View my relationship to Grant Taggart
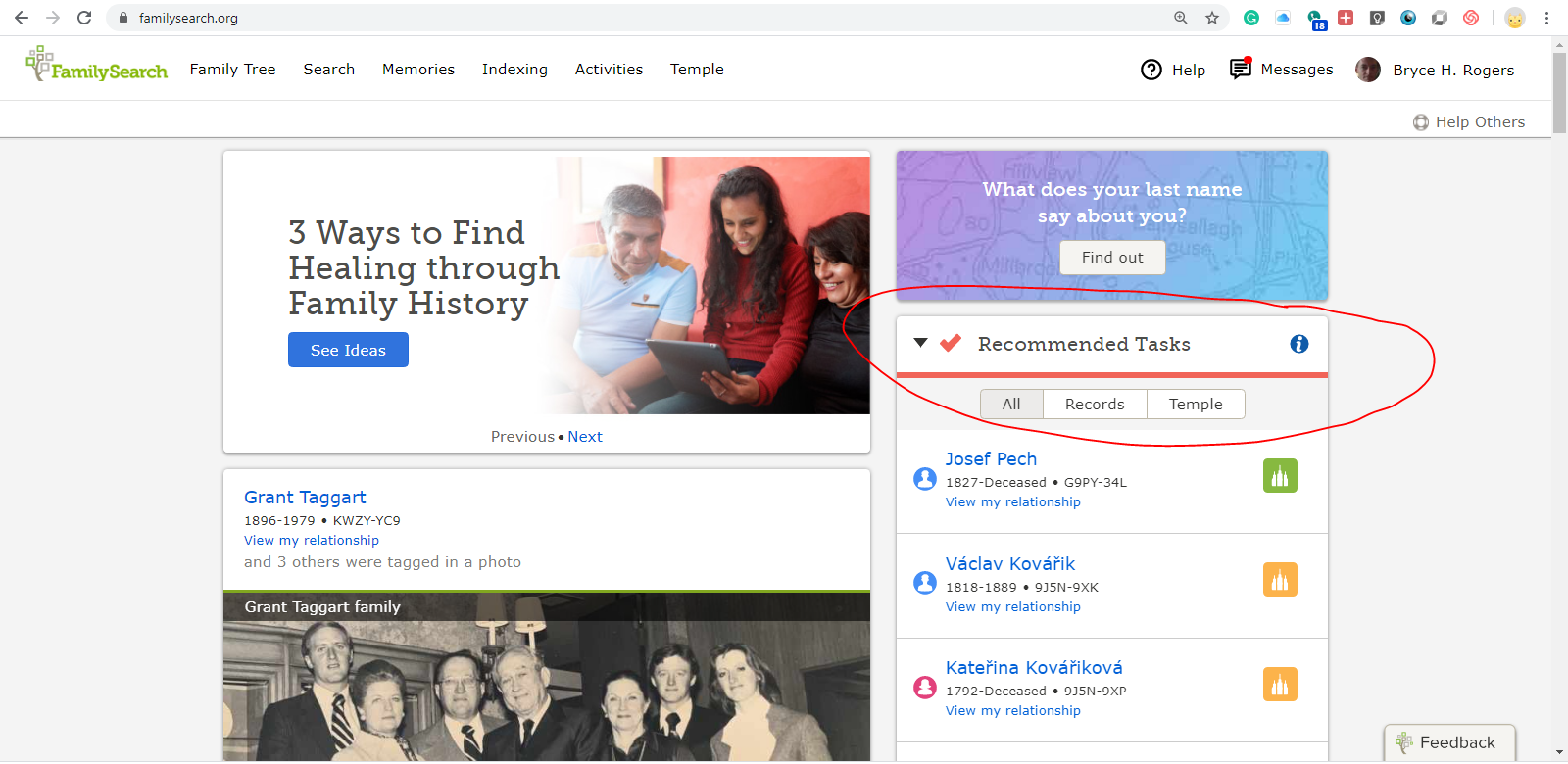Viewport: 1568px width, 764px height. tap(312, 541)
